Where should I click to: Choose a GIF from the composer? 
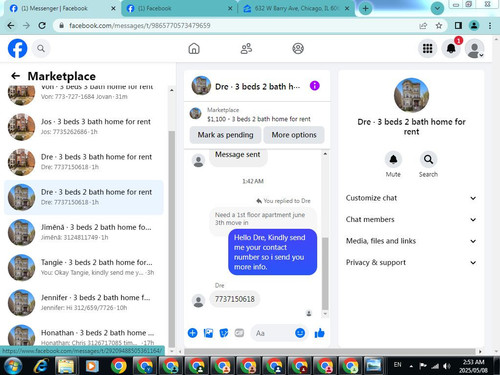(239, 333)
